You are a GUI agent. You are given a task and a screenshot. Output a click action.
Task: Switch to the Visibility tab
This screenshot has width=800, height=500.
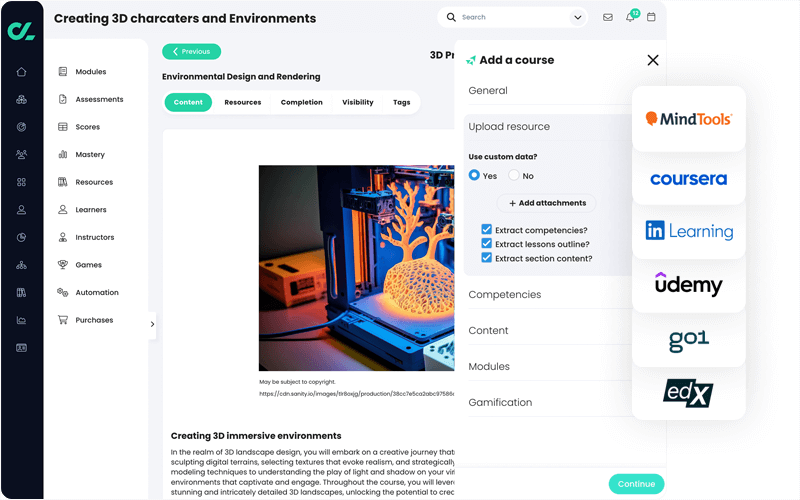point(357,102)
